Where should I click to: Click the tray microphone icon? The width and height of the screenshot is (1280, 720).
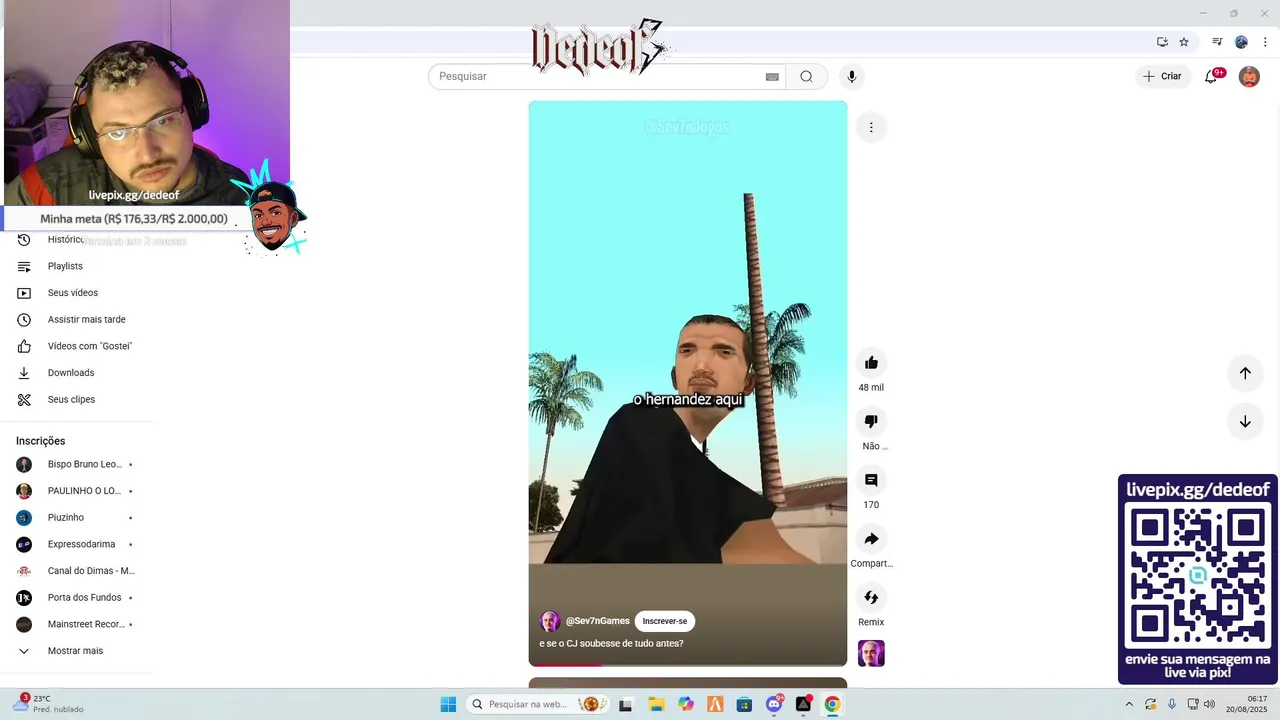[x=1172, y=704]
